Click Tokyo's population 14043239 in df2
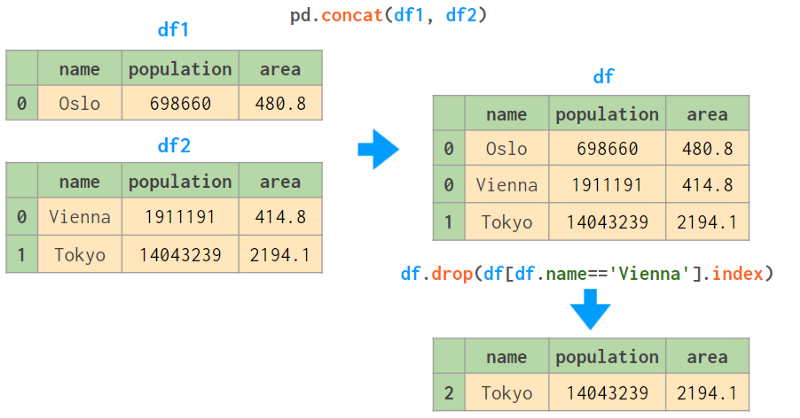 [x=180, y=254]
